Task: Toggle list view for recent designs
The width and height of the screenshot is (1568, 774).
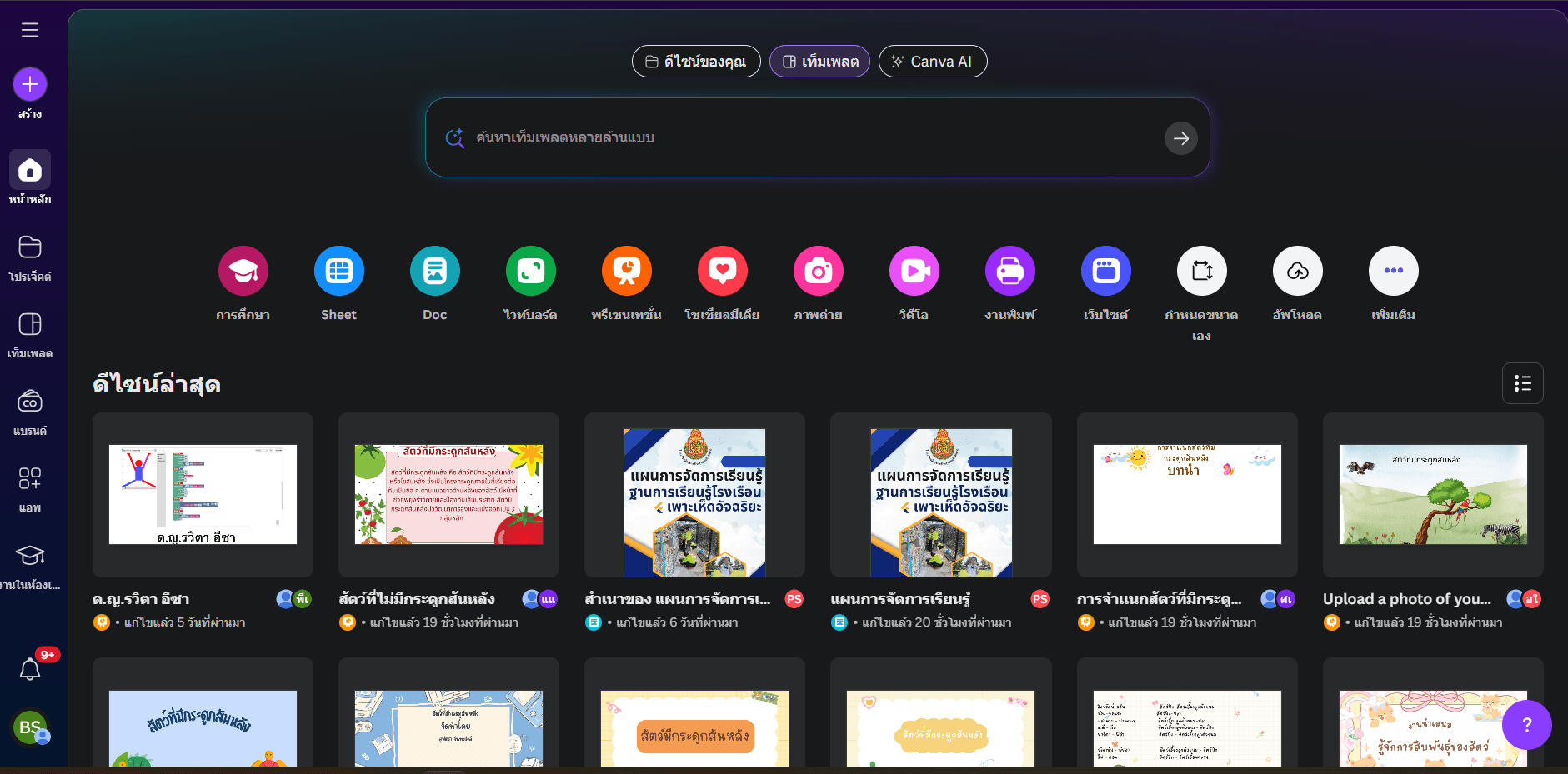Action: (x=1523, y=383)
